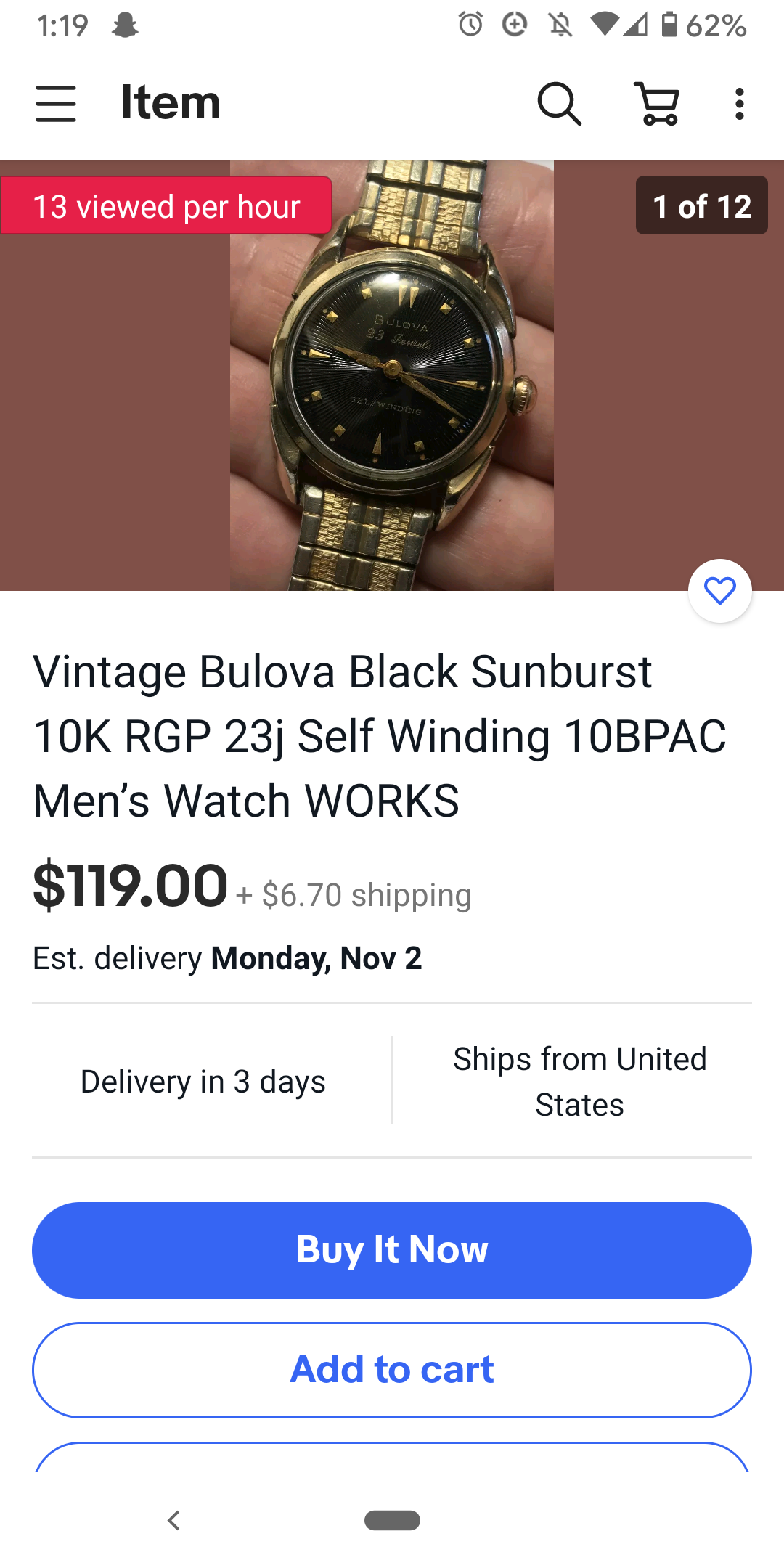Tap the muted notifications bell icon

[x=560, y=25]
